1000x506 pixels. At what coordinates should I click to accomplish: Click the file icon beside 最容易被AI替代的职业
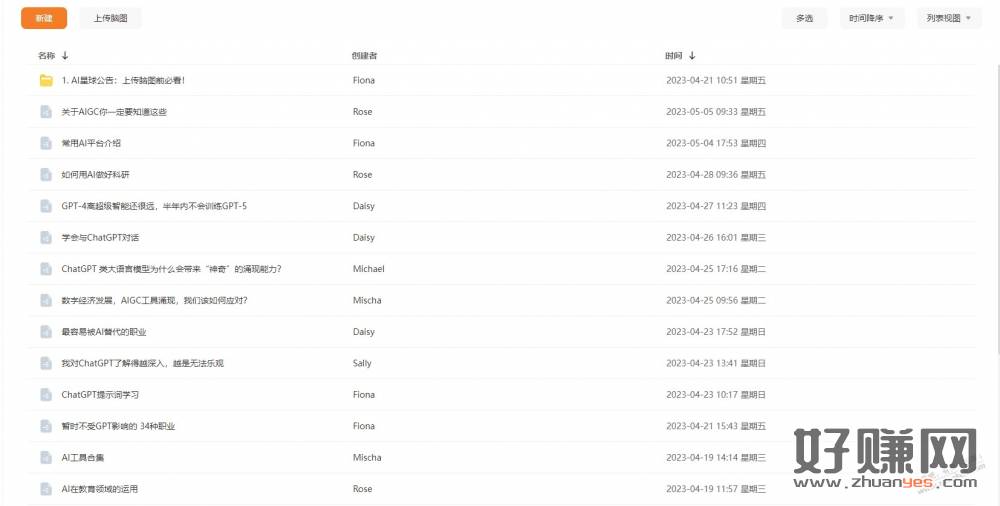click(46, 332)
